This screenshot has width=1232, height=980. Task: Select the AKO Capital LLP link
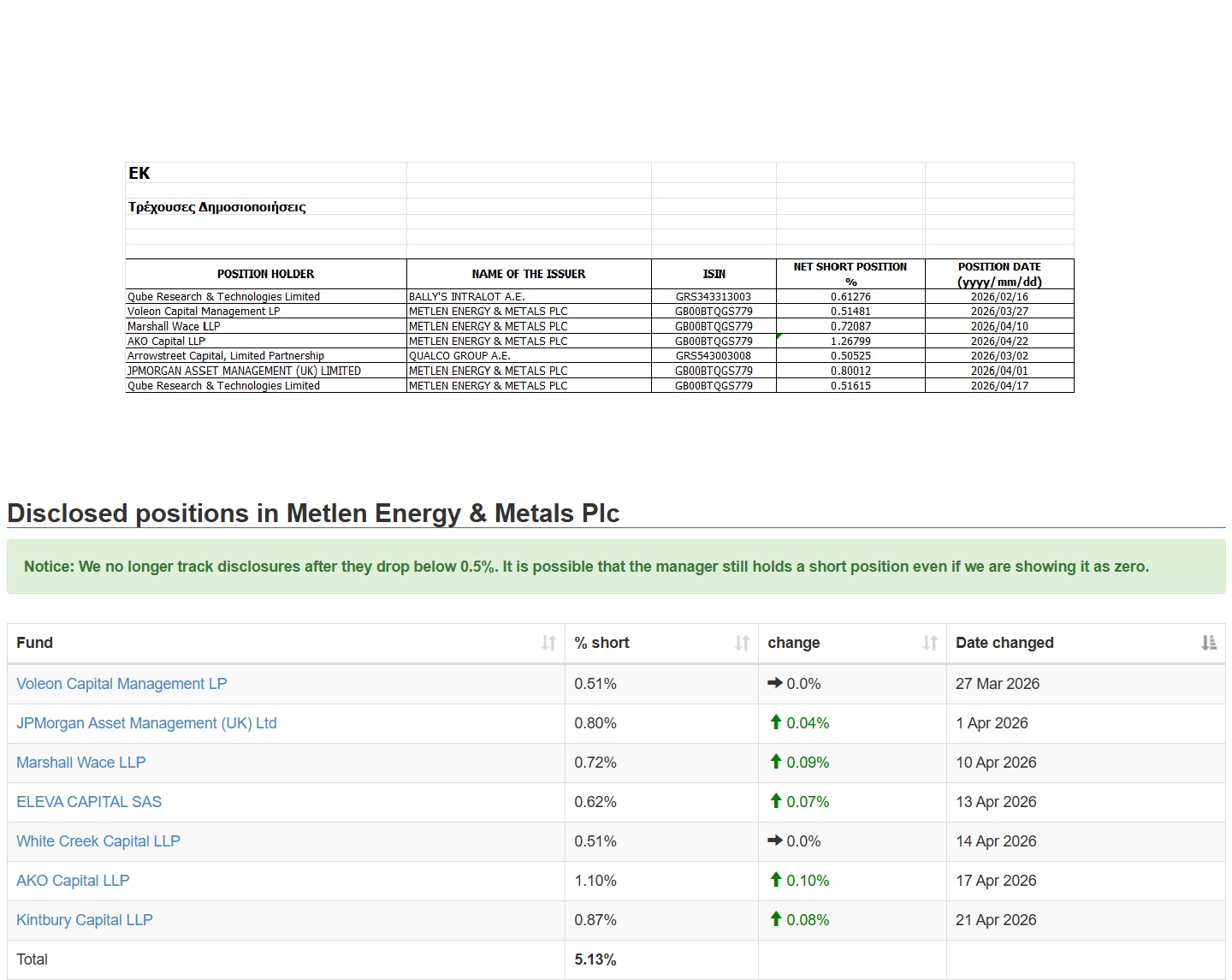(x=73, y=881)
